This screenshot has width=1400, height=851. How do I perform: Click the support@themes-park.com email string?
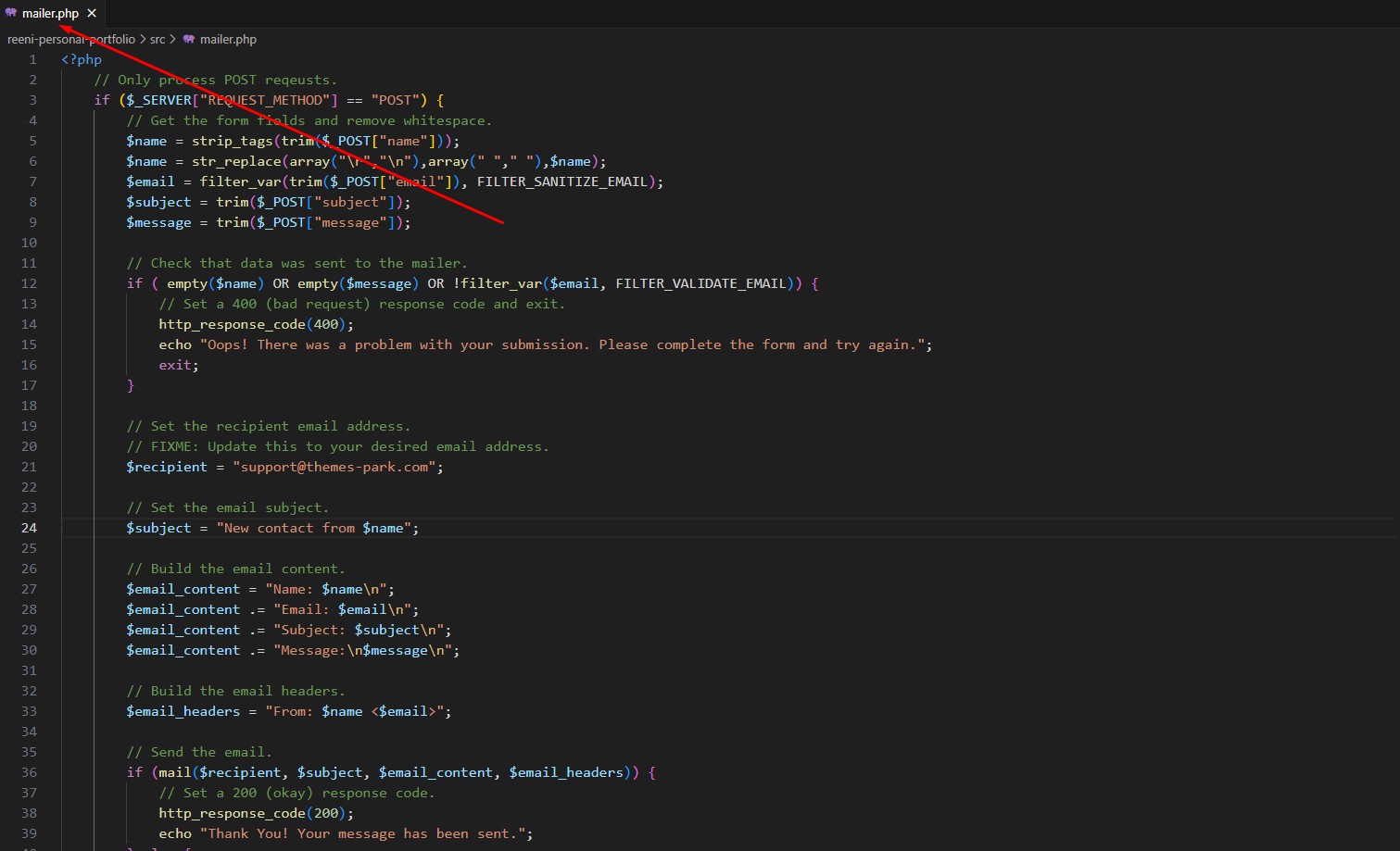coord(334,467)
